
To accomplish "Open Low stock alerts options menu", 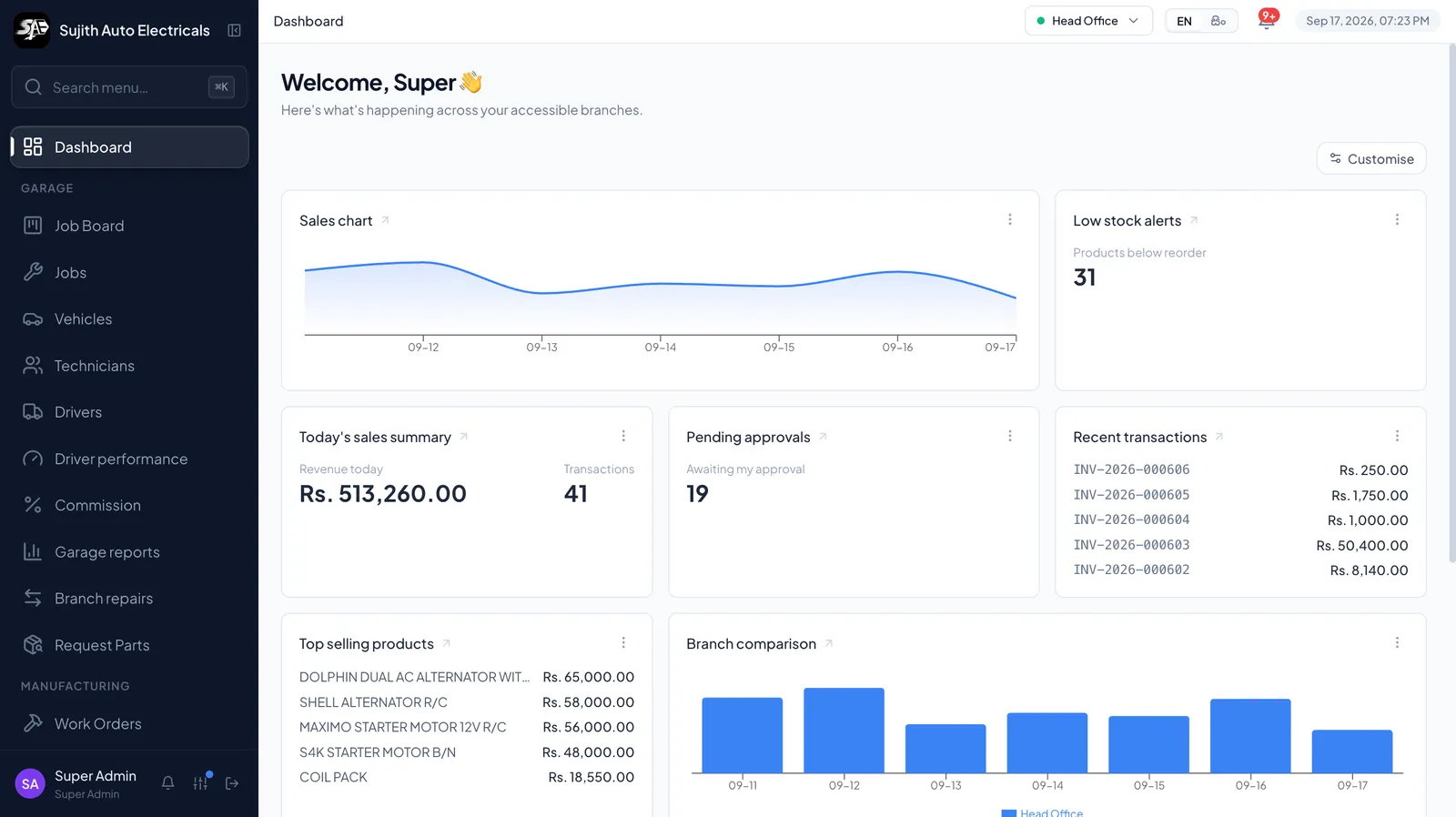I will [x=1397, y=219].
